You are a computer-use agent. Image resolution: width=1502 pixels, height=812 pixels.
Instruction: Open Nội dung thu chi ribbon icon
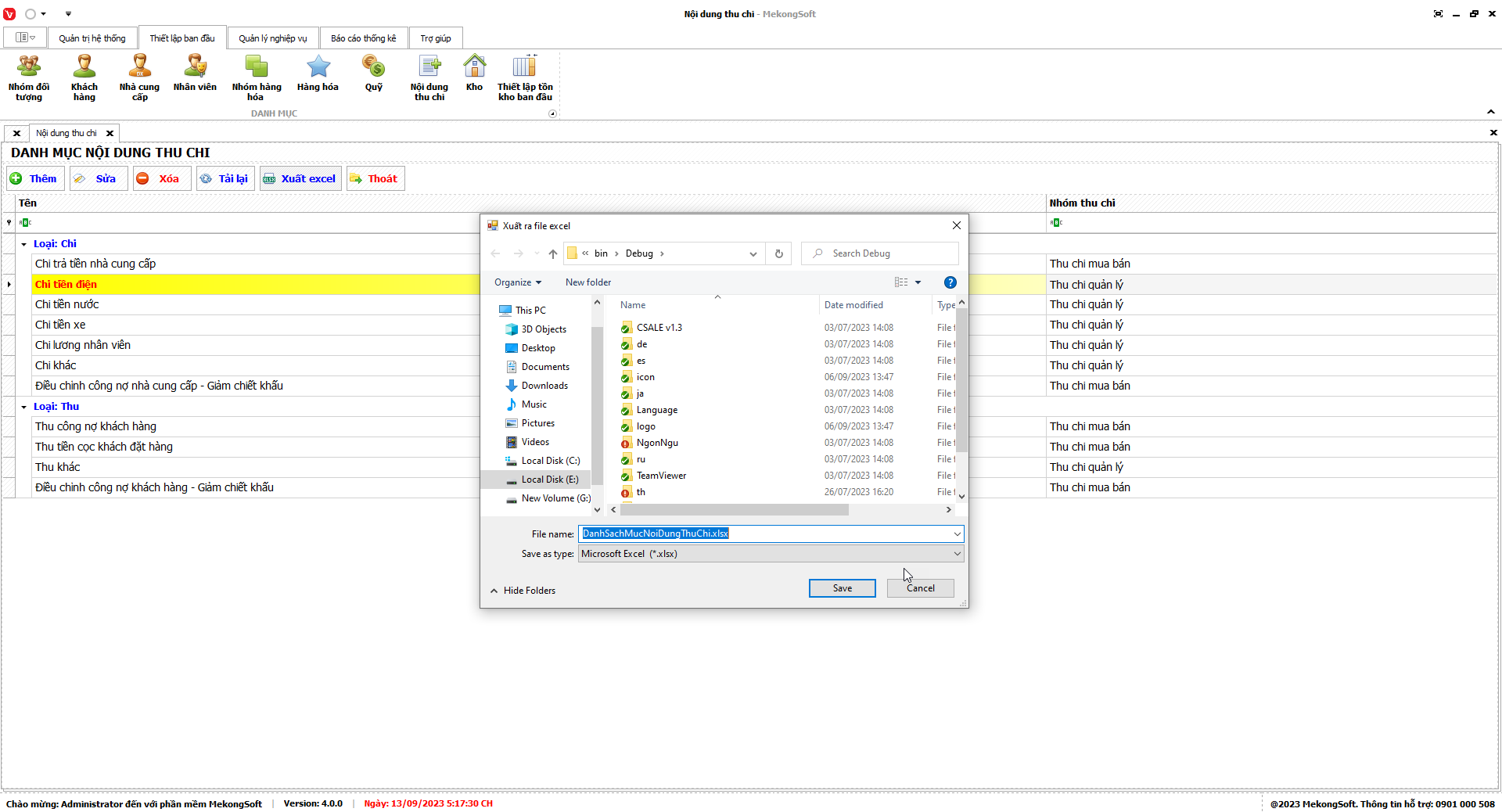429,78
